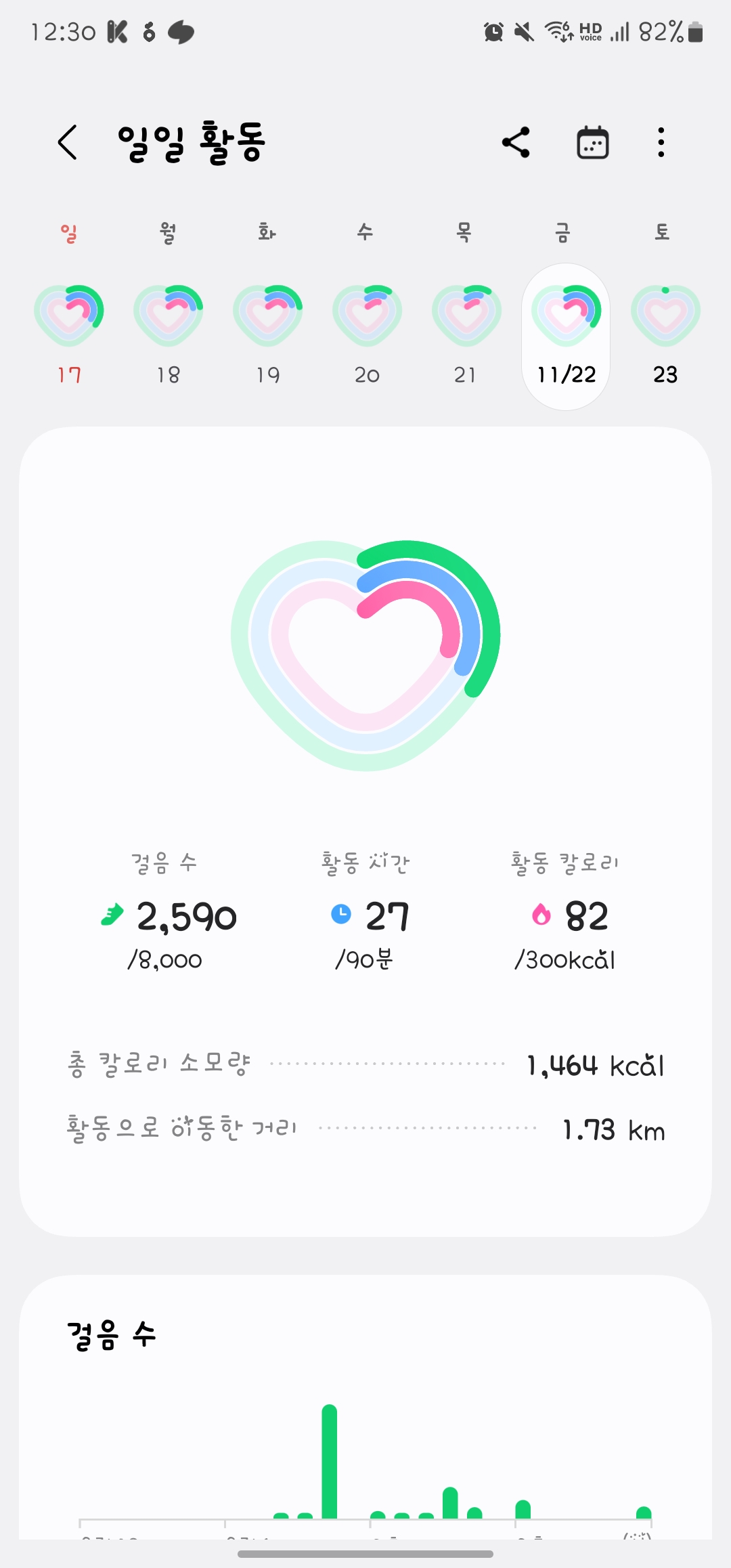The width and height of the screenshot is (731, 1568).
Task: Open the three-dot more options menu
Action: point(661,142)
